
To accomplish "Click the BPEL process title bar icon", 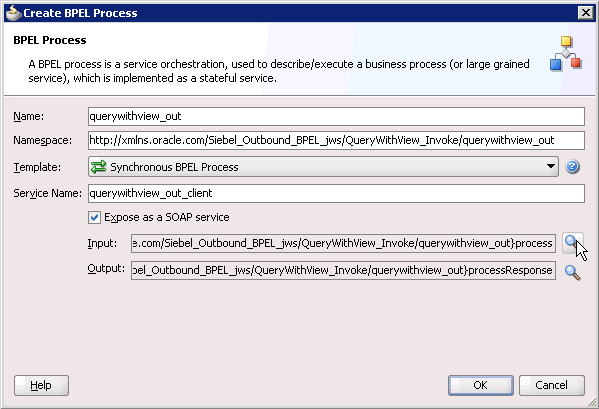I will tap(13, 13).
